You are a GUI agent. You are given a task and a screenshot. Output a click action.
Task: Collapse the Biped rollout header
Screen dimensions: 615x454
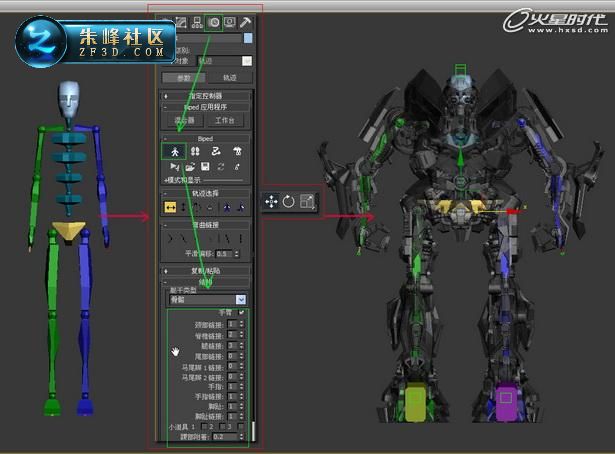pos(205,139)
